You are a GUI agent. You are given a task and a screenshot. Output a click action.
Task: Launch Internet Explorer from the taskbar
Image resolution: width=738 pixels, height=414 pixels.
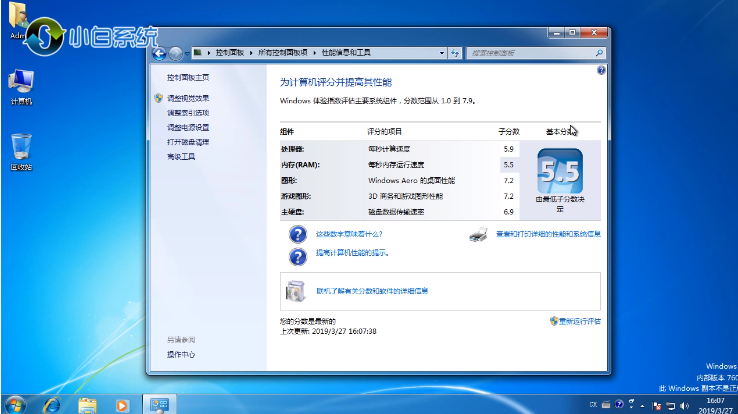(x=52, y=404)
